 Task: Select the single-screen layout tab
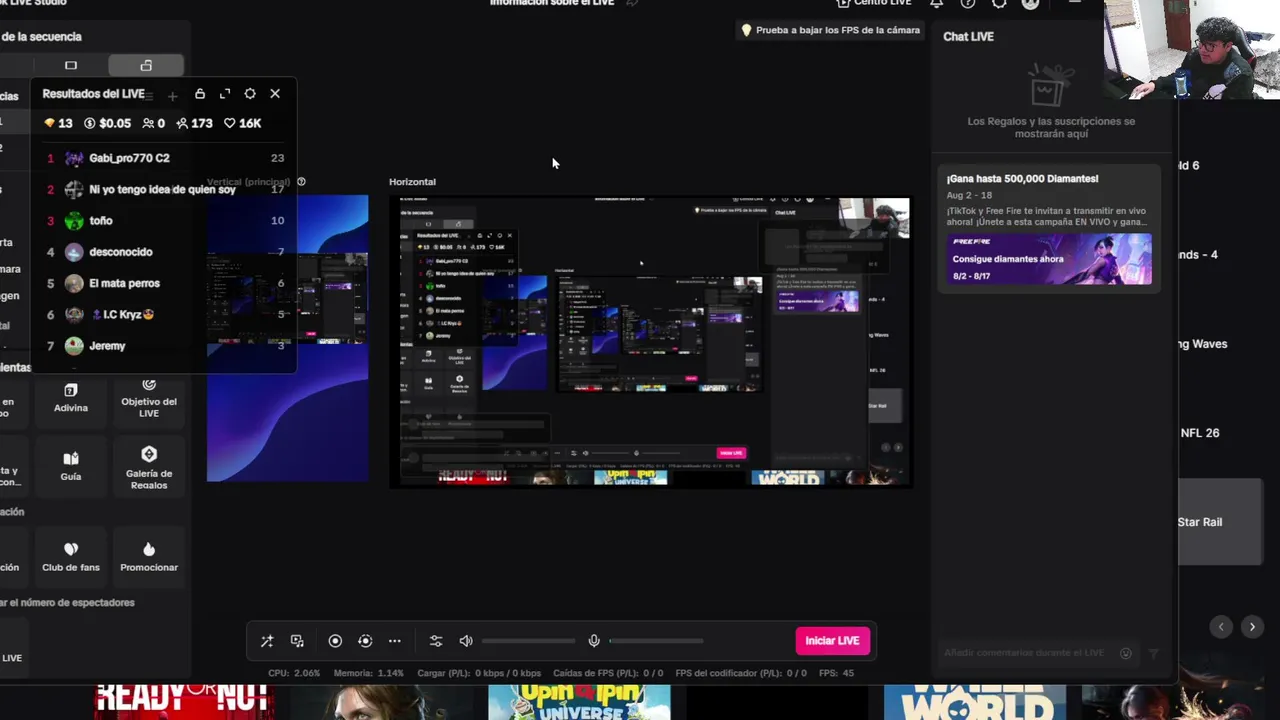coord(71,66)
